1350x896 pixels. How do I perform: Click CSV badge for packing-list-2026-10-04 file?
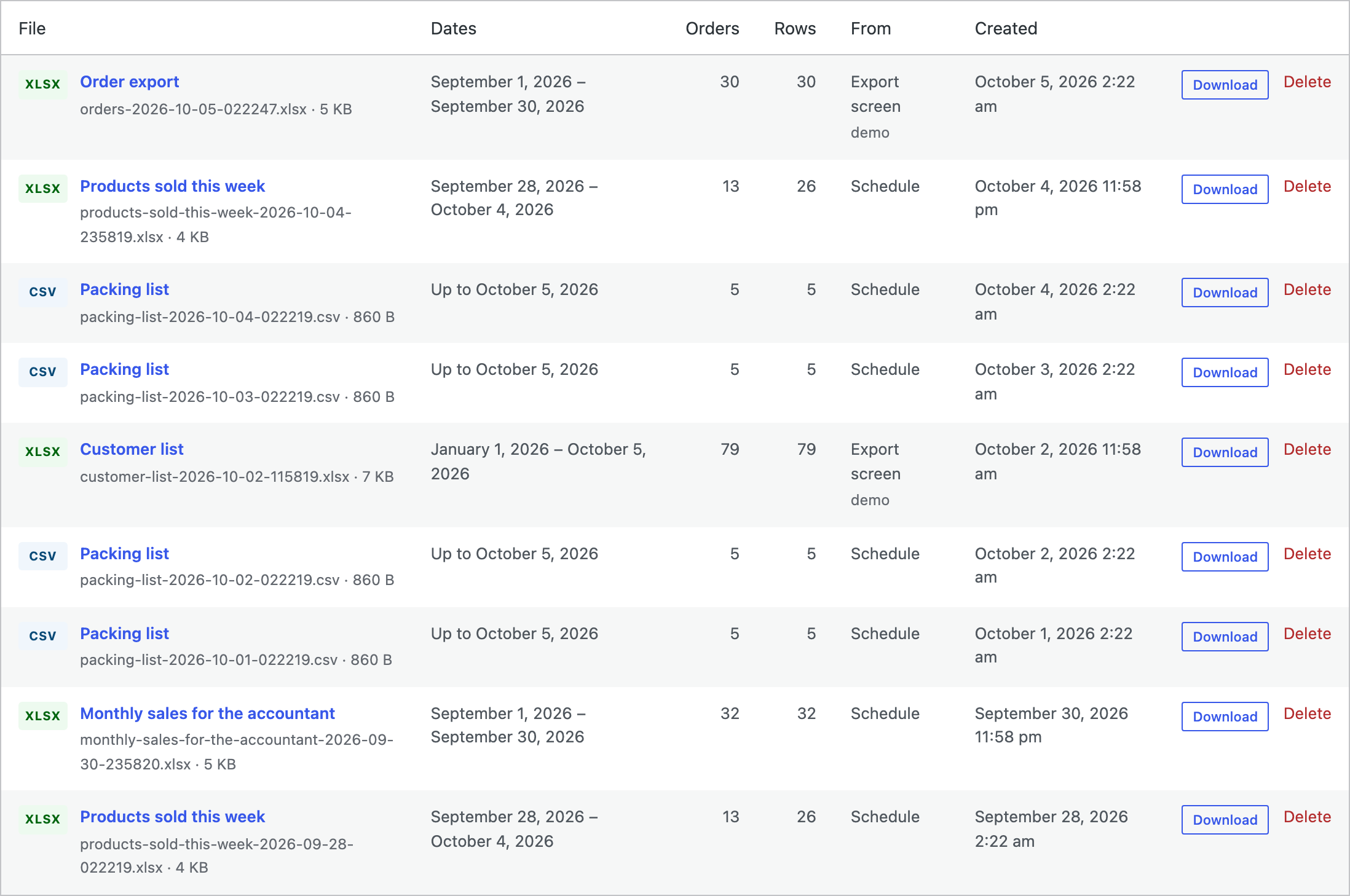(x=42, y=292)
